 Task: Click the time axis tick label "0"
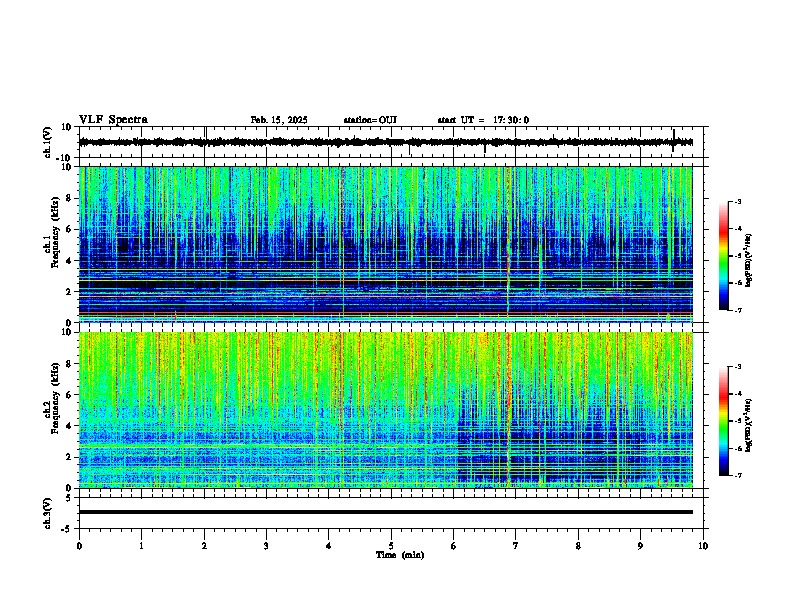(x=79, y=546)
